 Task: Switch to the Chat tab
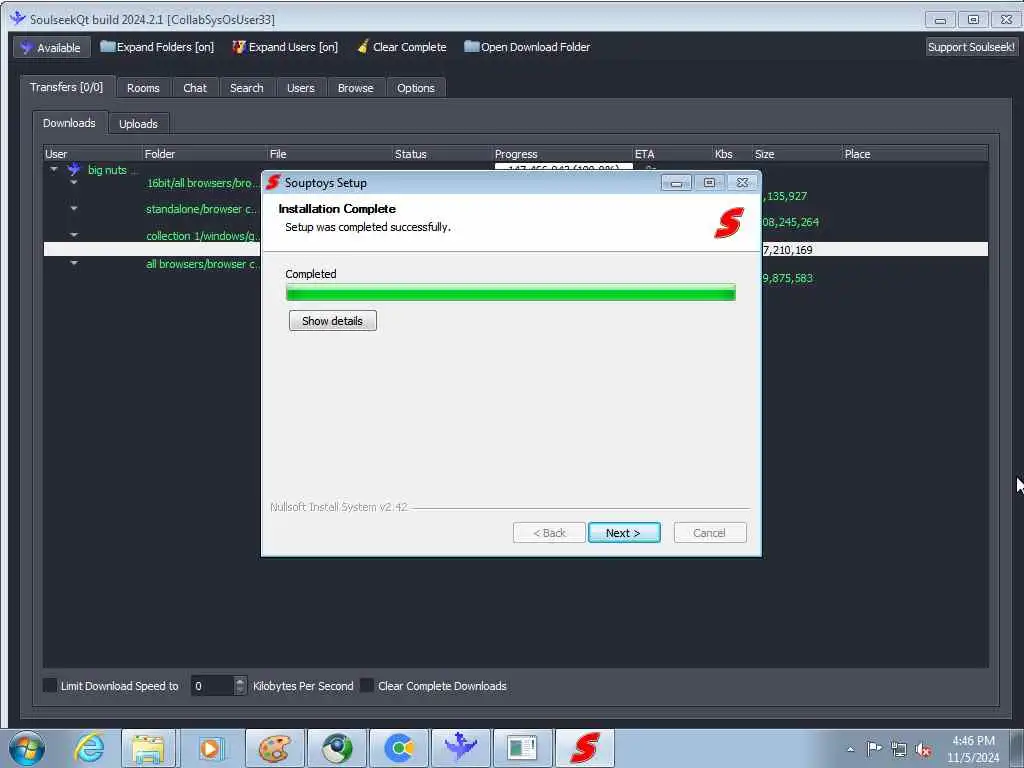tap(195, 88)
